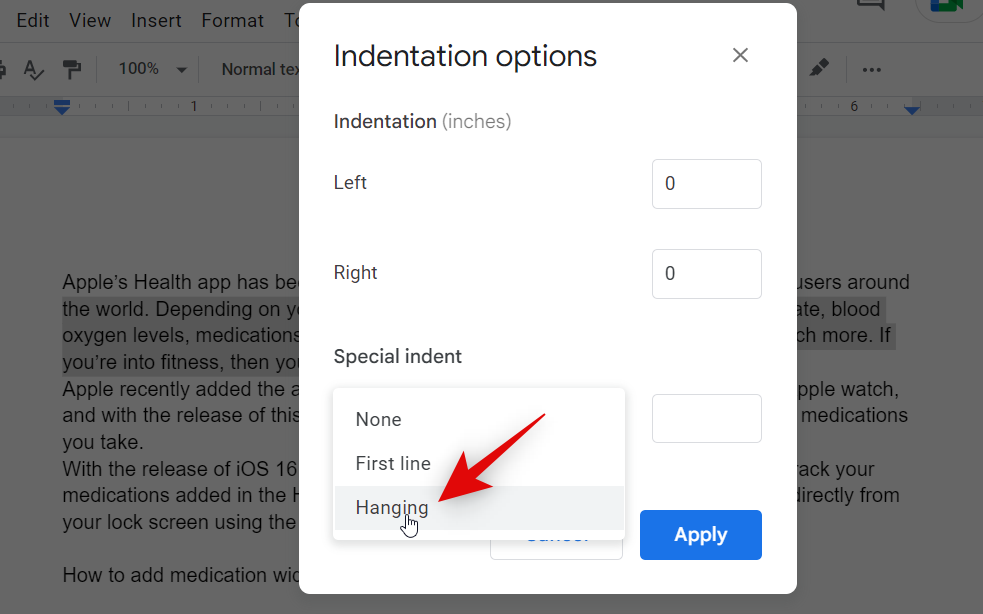Click the right indent ruler marker
983x614 pixels.
912,108
